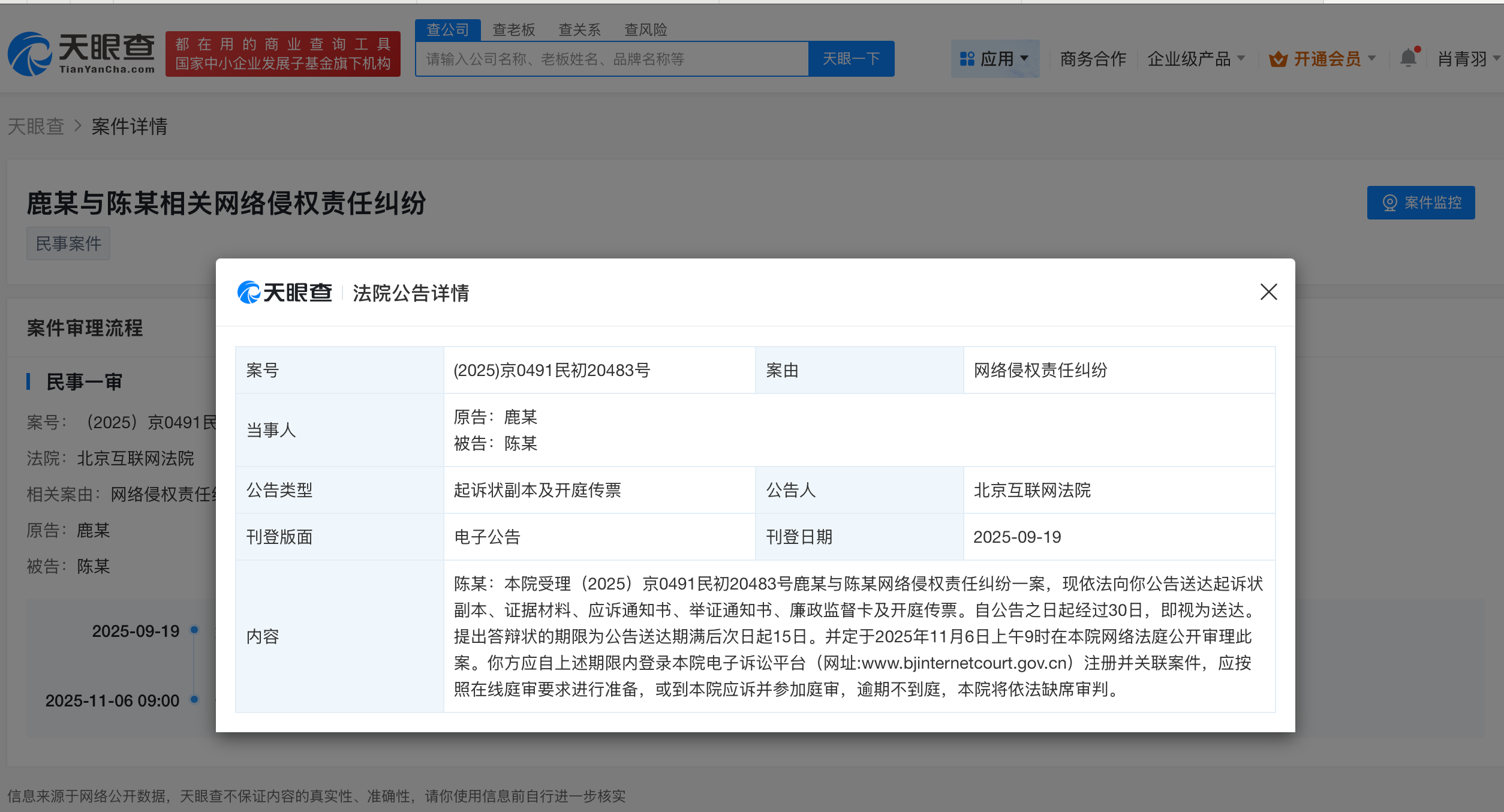This screenshot has height=812, width=1504.
Task: Open notifications via the bell icon
Action: click(1408, 58)
